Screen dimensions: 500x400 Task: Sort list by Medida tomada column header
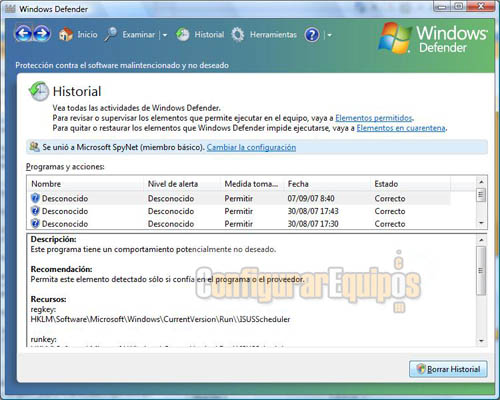pos(252,184)
